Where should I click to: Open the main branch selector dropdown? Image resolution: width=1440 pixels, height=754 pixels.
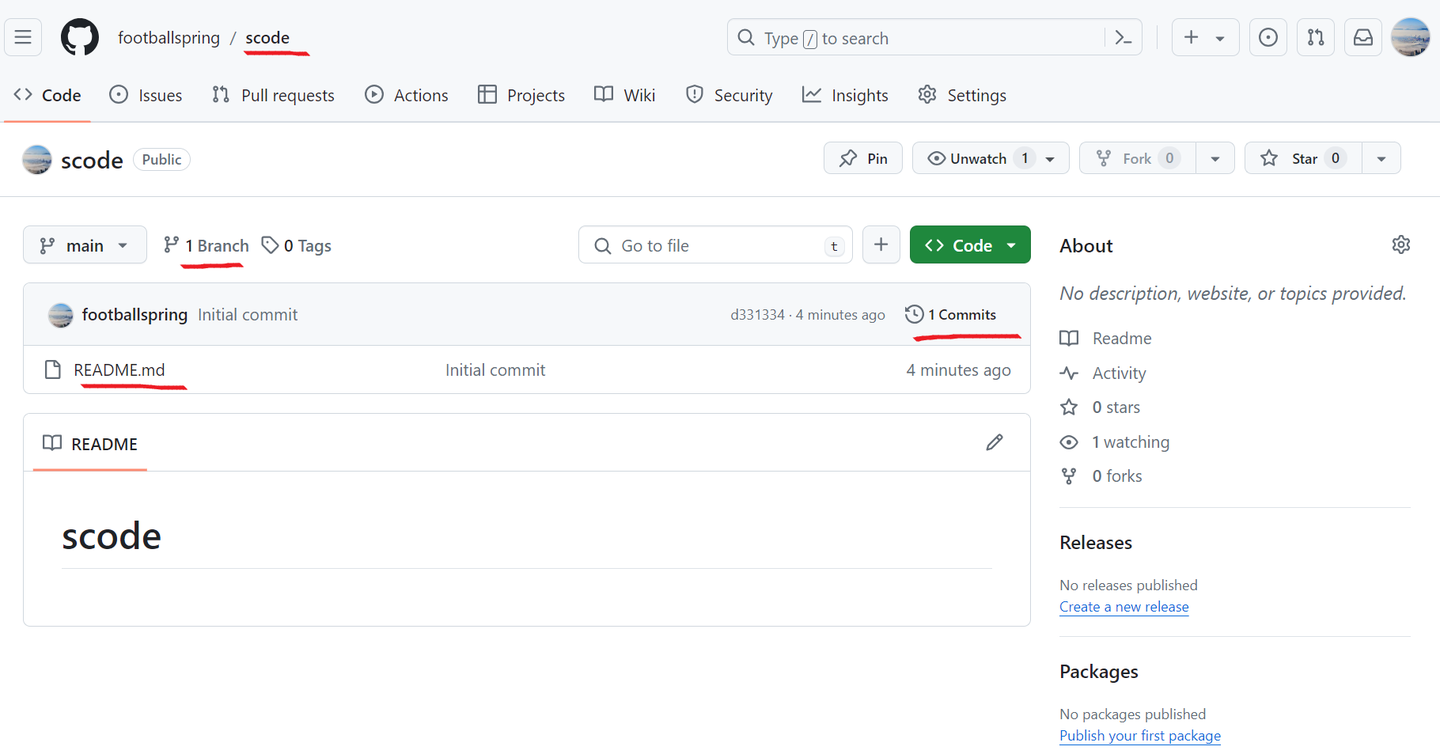pos(85,244)
